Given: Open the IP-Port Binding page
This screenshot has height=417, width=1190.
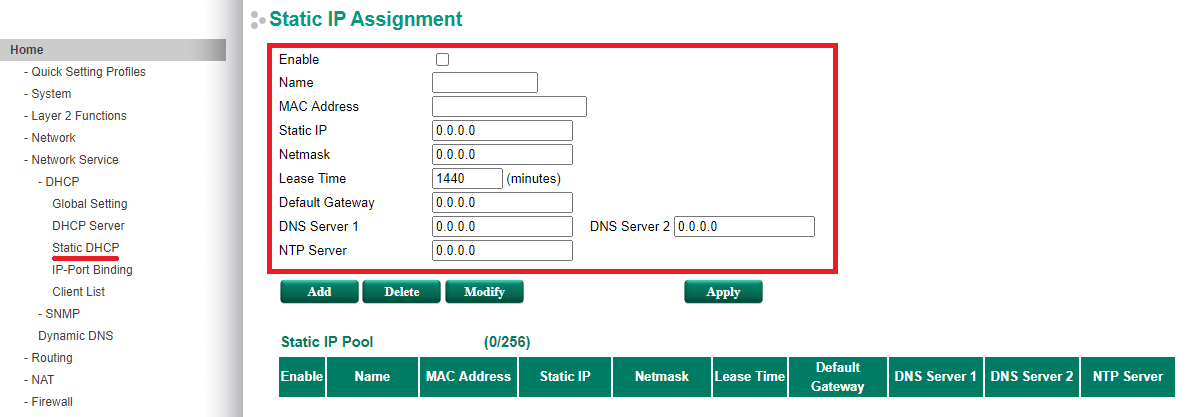Looking at the screenshot, I should [92, 270].
